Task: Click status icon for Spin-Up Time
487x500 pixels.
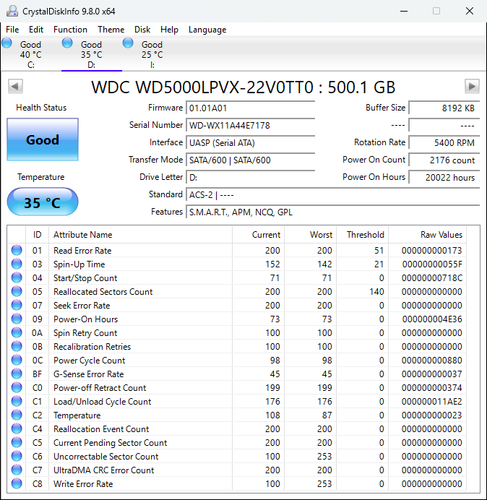Action: click(x=17, y=264)
